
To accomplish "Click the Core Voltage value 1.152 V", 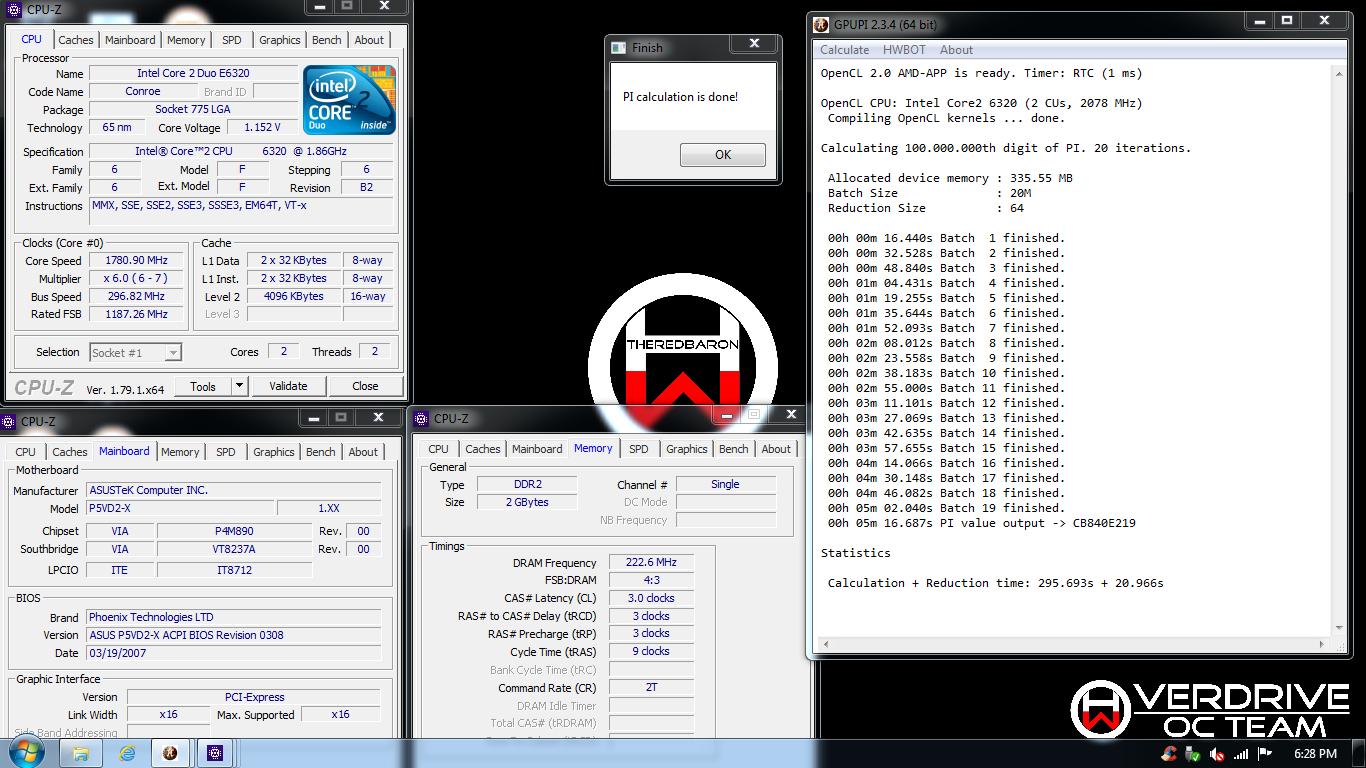I will tap(262, 127).
